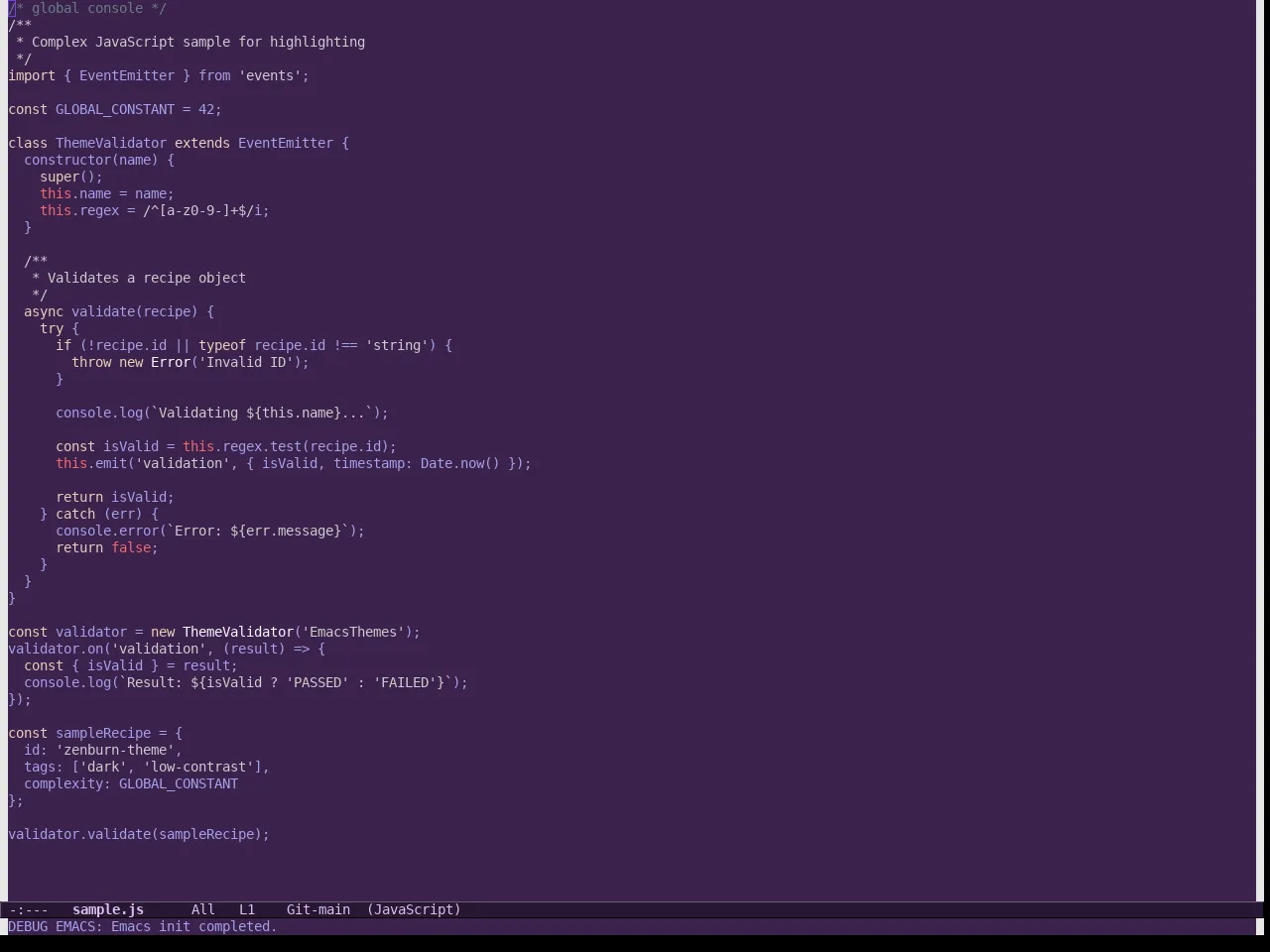Image resolution: width=1270 pixels, height=952 pixels.
Task: Click the 'EmacsThemes' string argument
Action: pyautogui.click(x=353, y=632)
